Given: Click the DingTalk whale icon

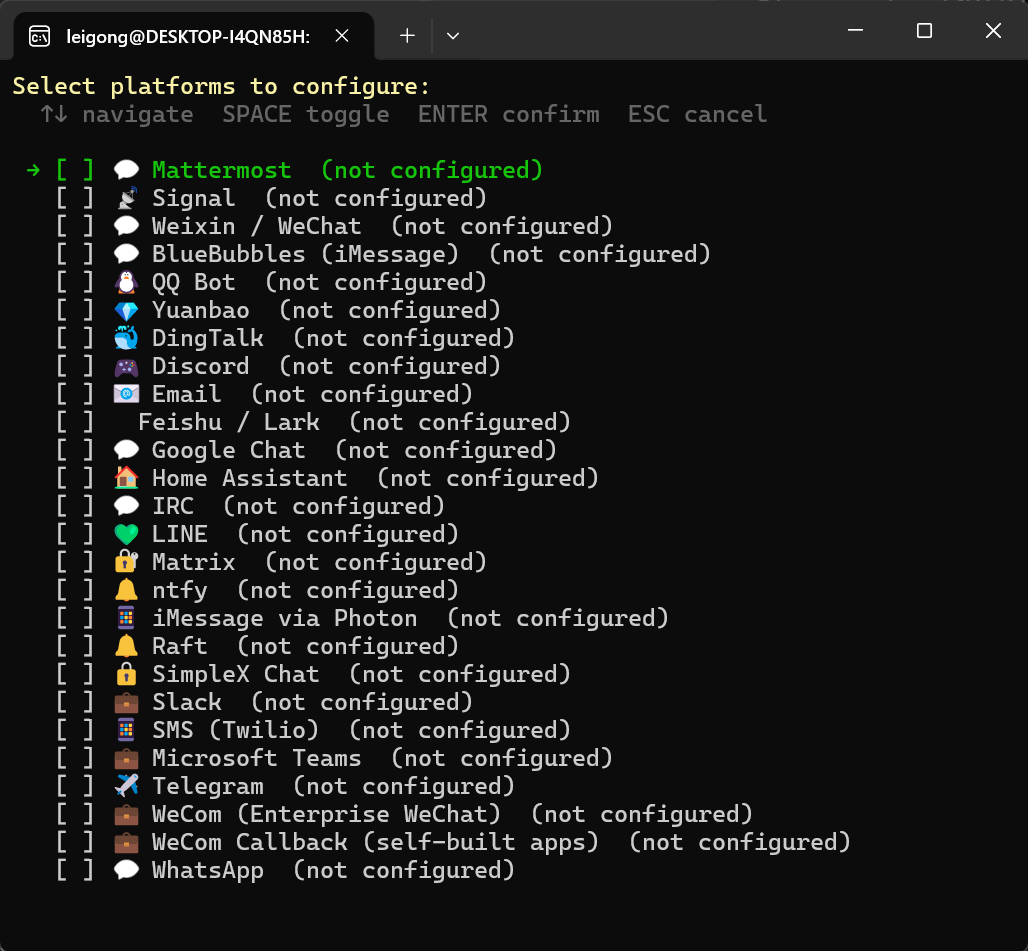Looking at the screenshot, I should [127, 338].
